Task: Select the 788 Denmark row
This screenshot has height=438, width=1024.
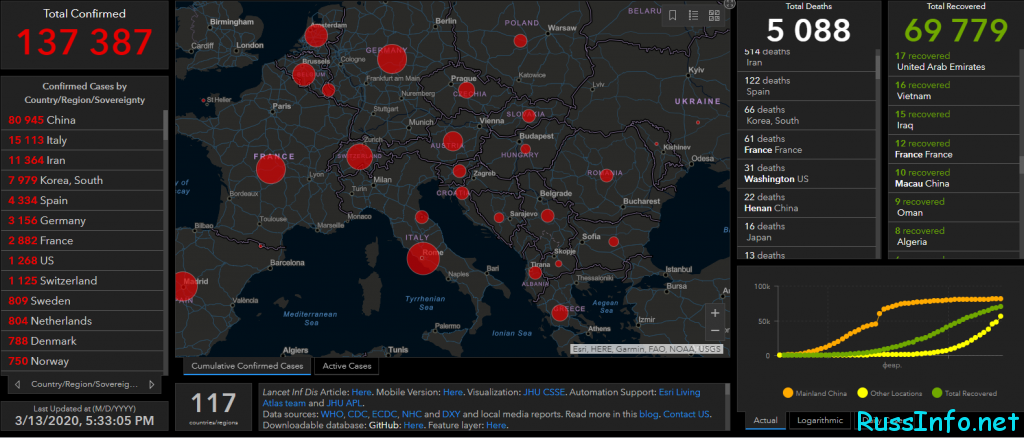Action: pyautogui.click(x=83, y=341)
